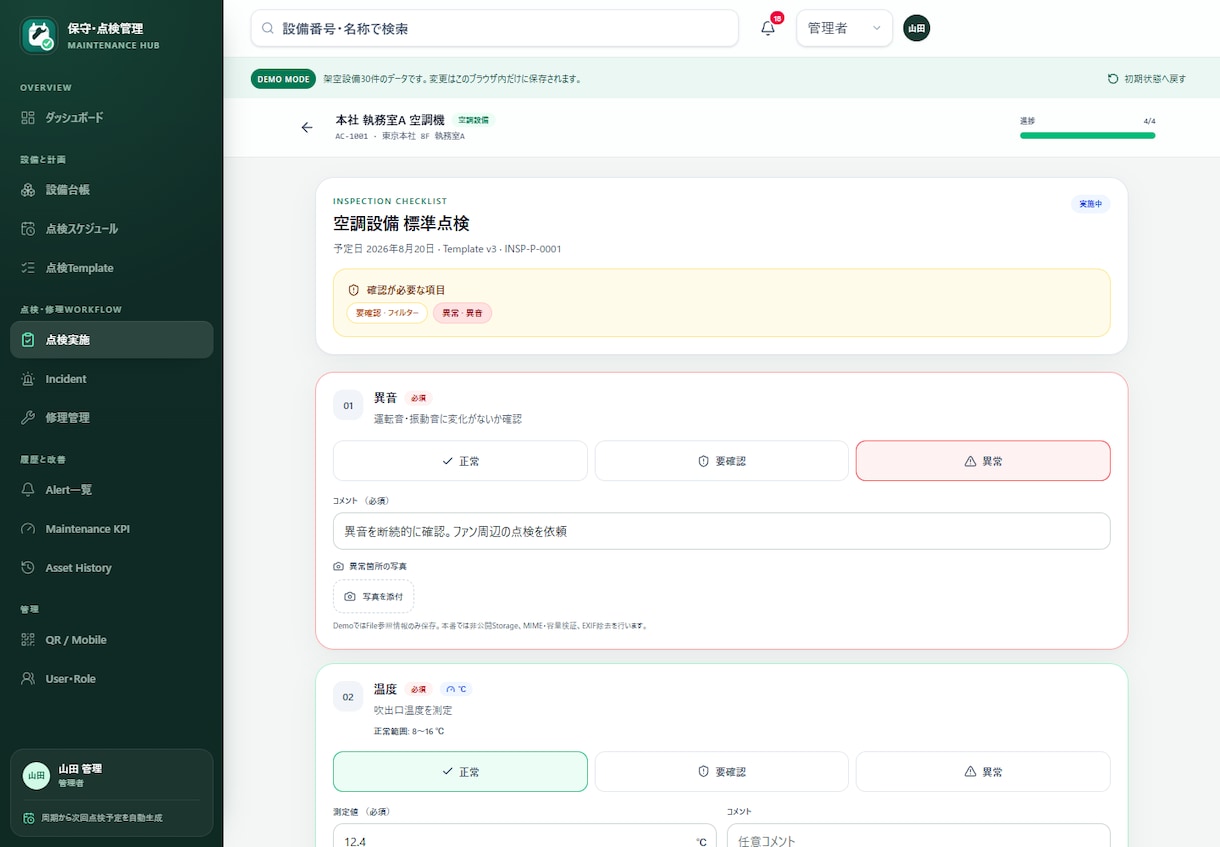
Task: Open Maintenance KPI in the sidebar
Action: (x=112, y=529)
